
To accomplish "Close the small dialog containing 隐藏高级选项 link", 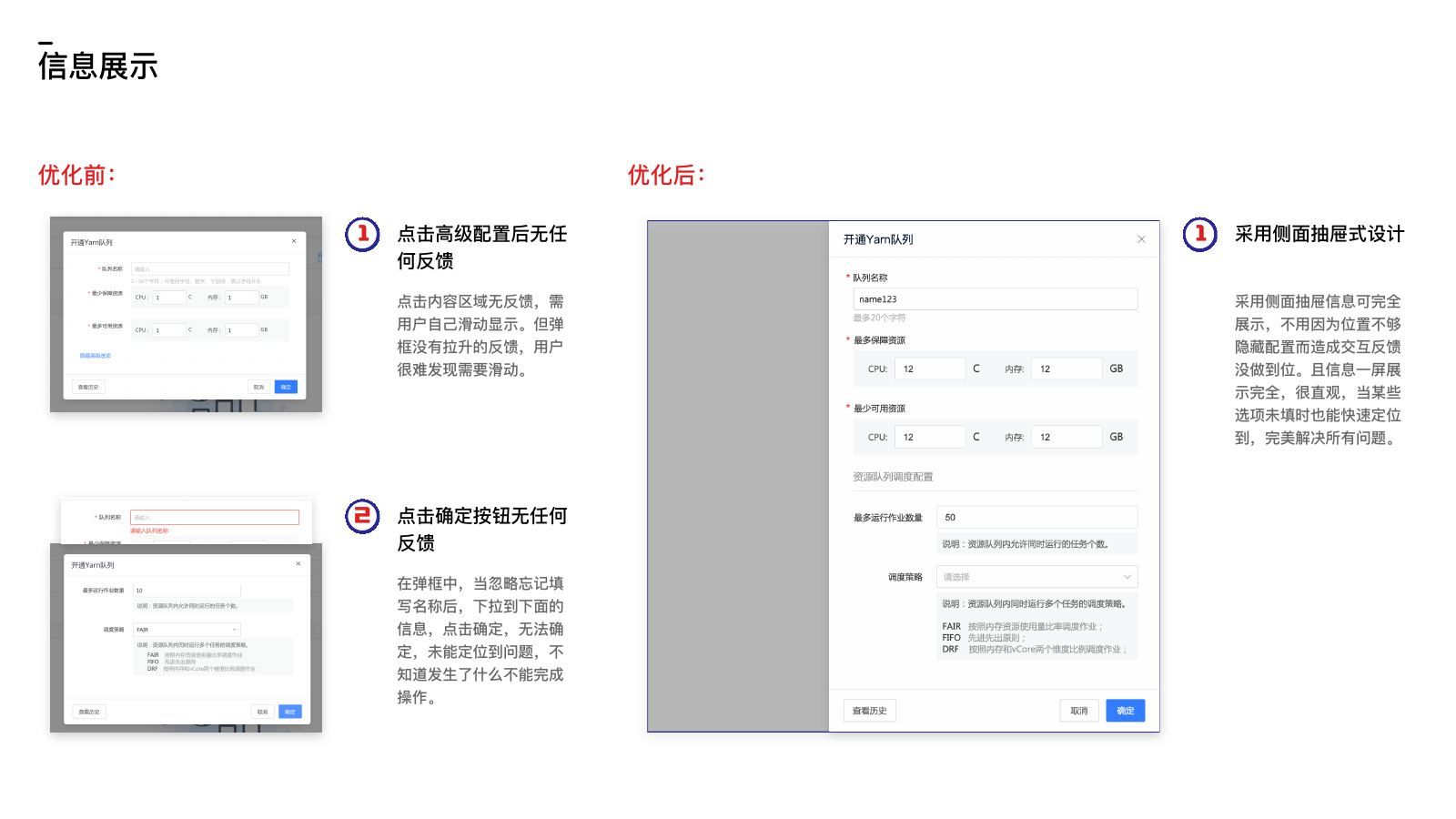I will tap(294, 241).
